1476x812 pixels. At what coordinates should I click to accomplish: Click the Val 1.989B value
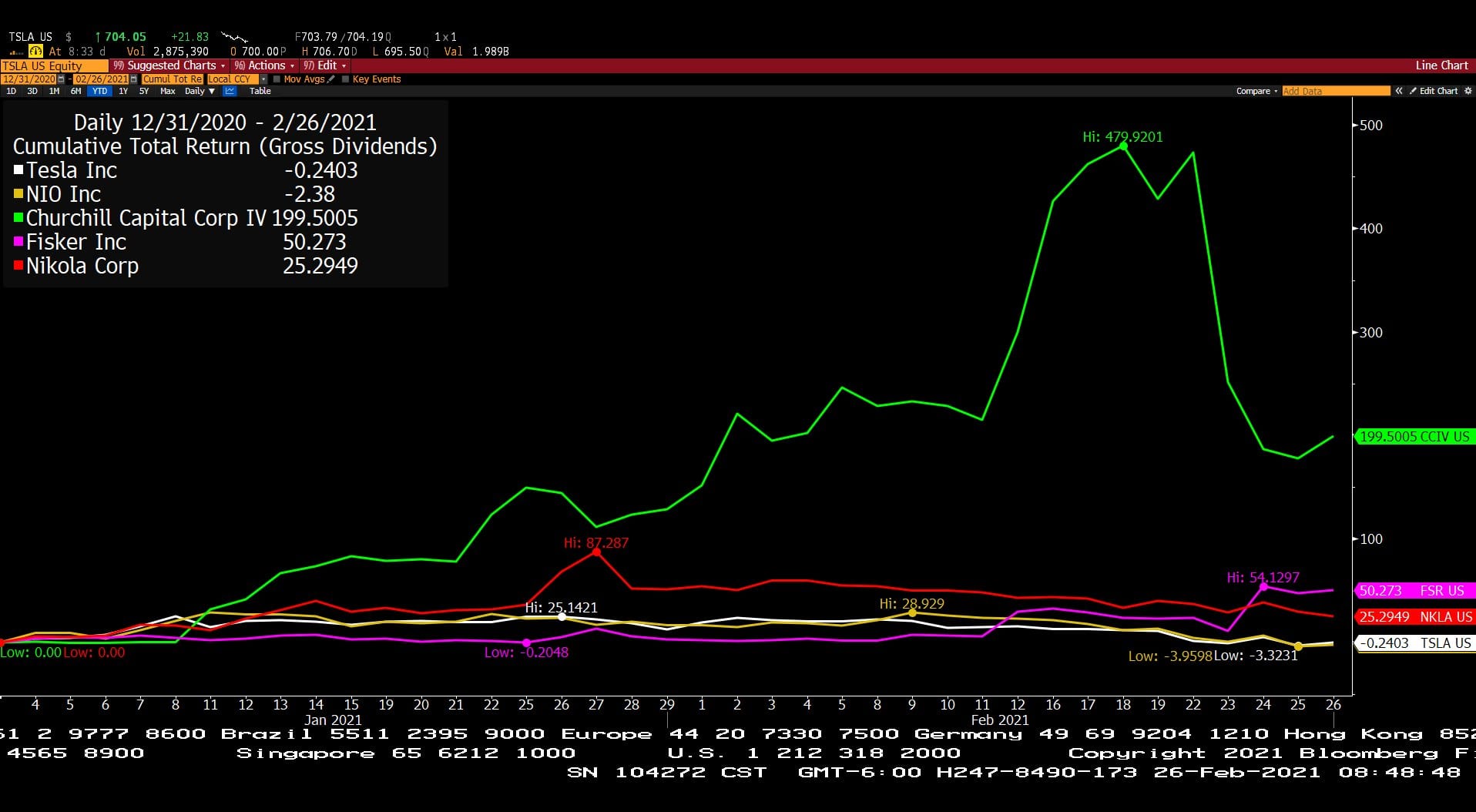click(x=491, y=52)
